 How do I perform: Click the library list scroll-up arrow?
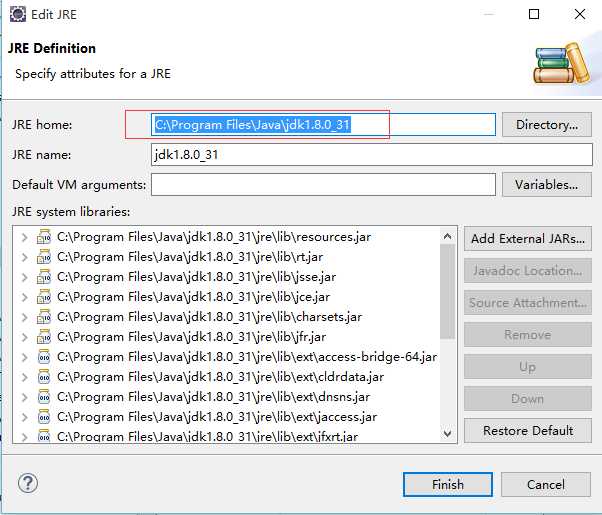point(447,236)
